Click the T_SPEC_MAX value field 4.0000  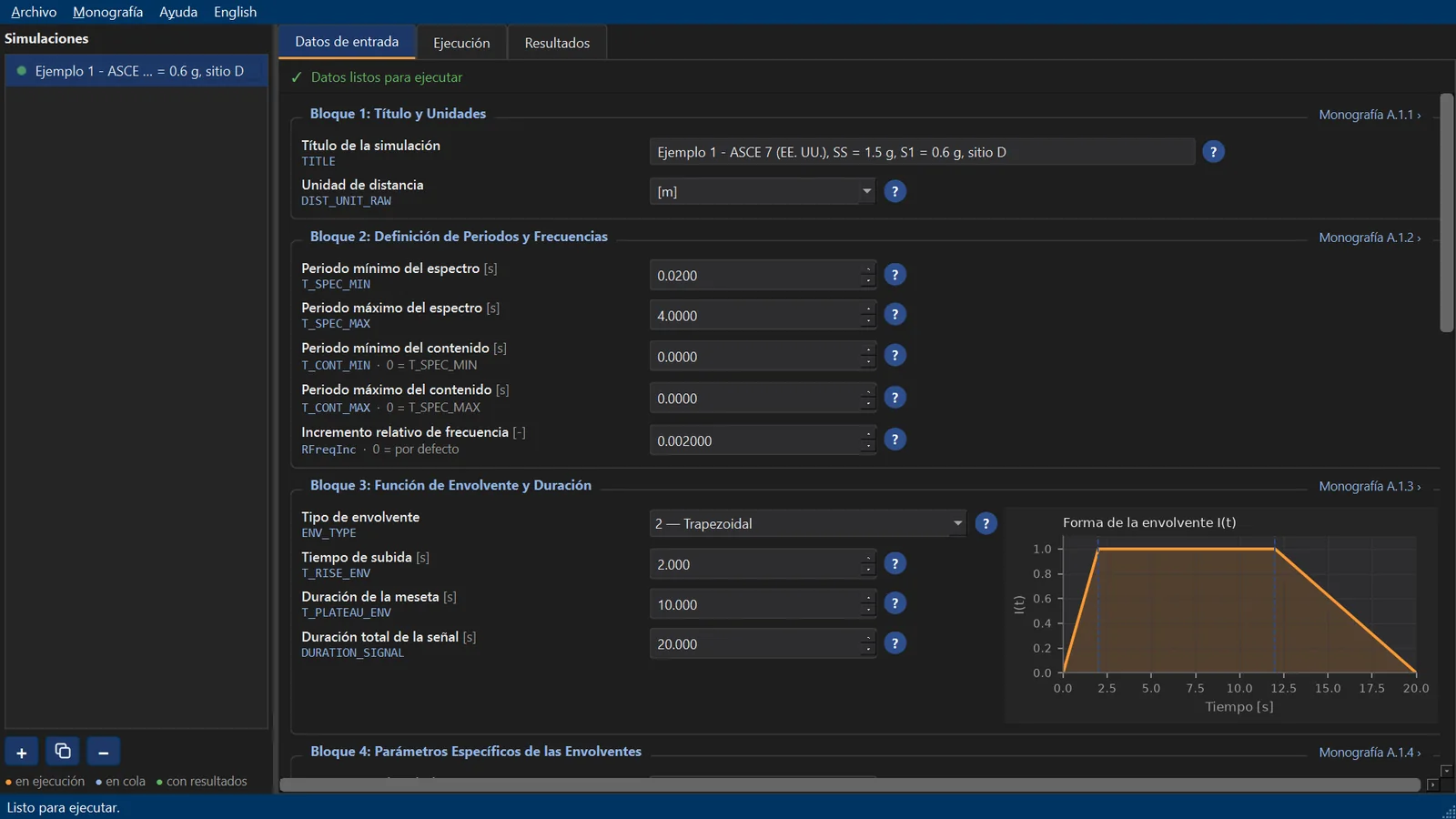pos(763,316)
